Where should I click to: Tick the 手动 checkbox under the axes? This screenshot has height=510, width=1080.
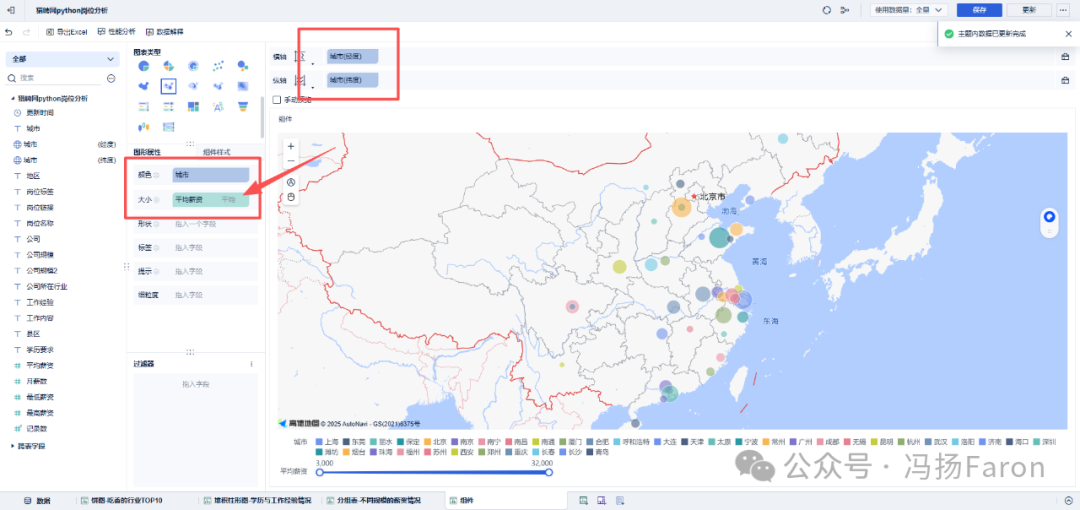click(276, 100)
